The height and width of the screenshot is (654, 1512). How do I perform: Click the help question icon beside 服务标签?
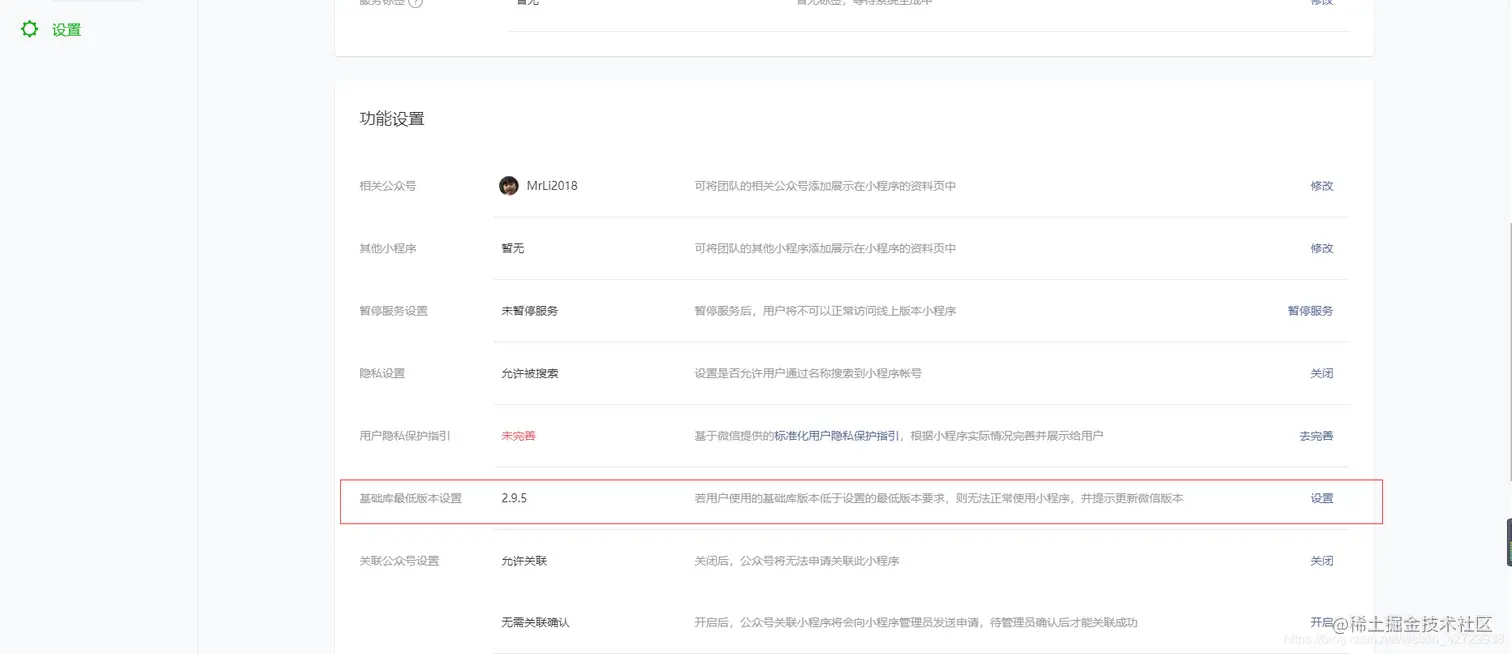[416, 3]
